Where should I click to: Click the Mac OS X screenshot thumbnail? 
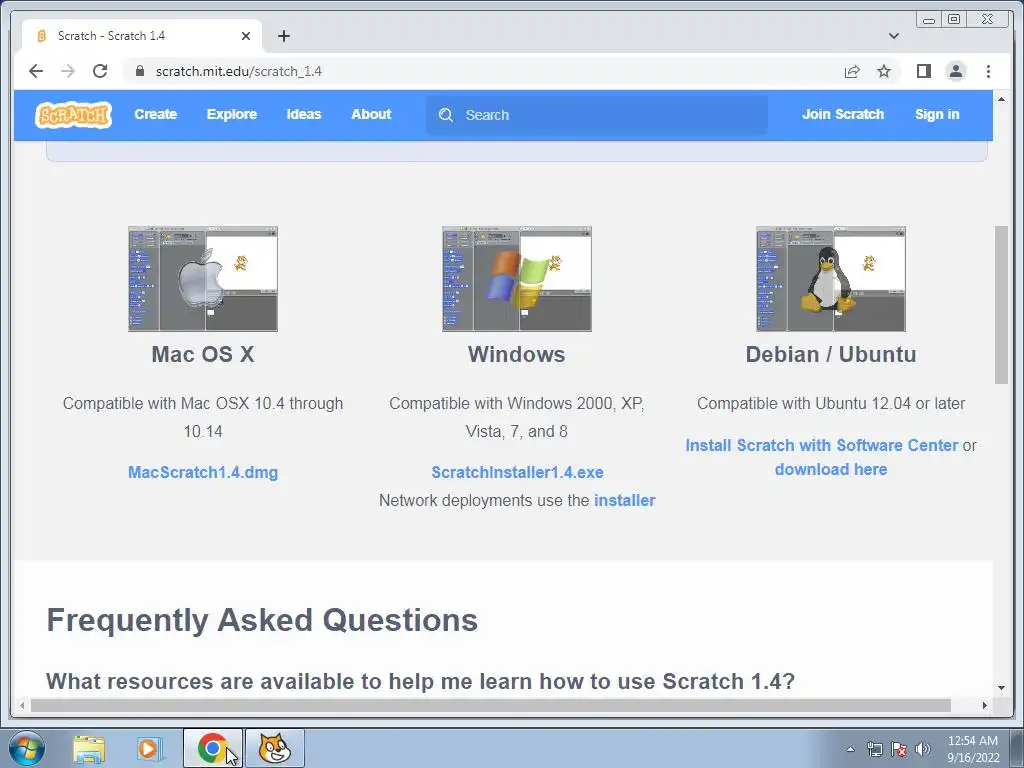[x=203, y=279]
